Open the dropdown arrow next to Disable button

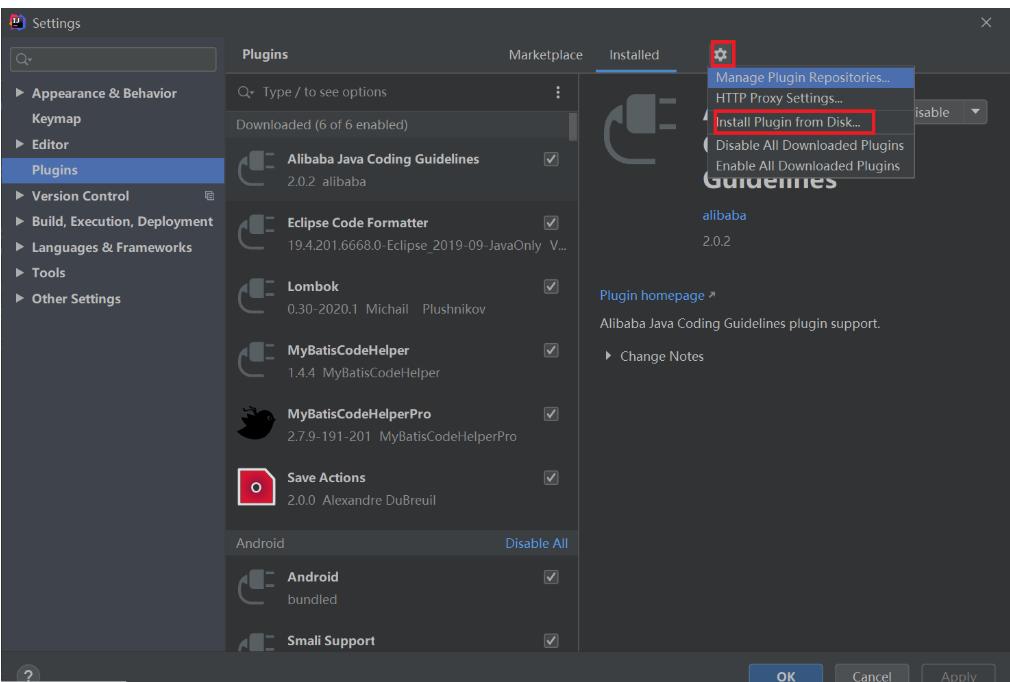976,114
